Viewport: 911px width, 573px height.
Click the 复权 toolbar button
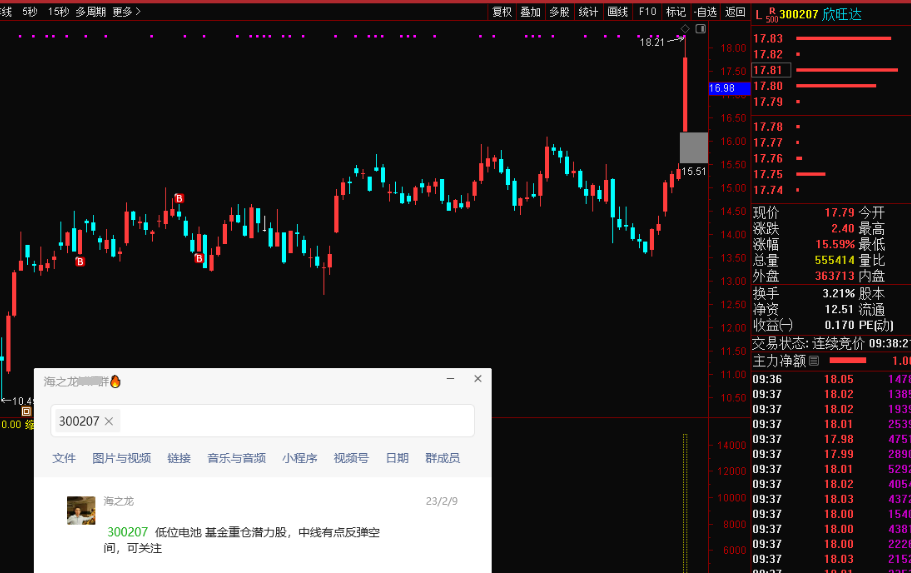pyautogui.click(x=502, y=12)
